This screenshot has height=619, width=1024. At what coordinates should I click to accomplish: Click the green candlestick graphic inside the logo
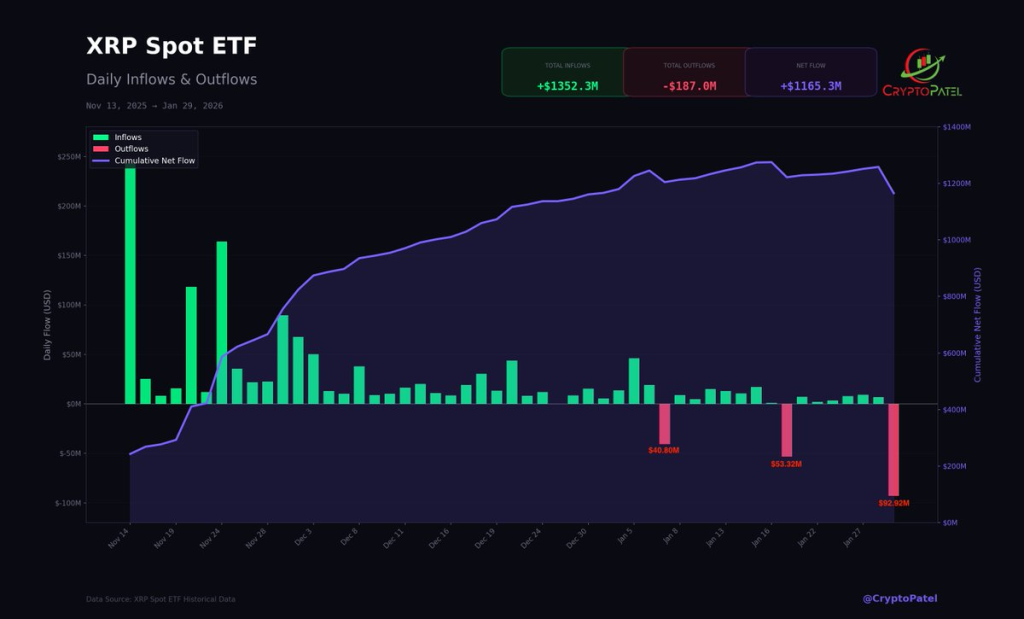[924, 60]
